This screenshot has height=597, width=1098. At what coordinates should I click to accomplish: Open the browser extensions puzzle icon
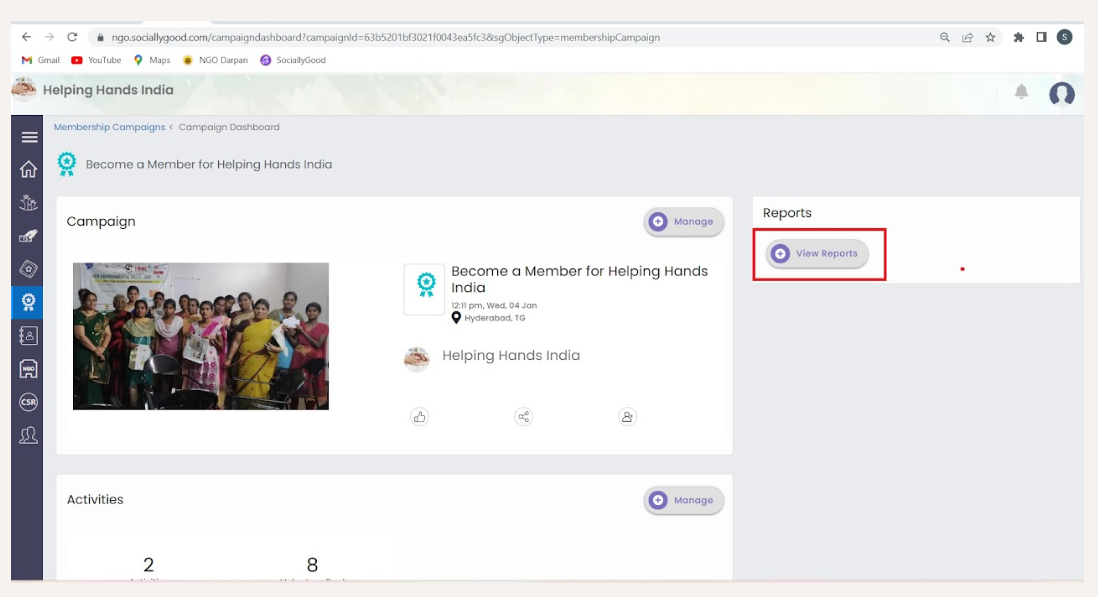pos(1018,37)
